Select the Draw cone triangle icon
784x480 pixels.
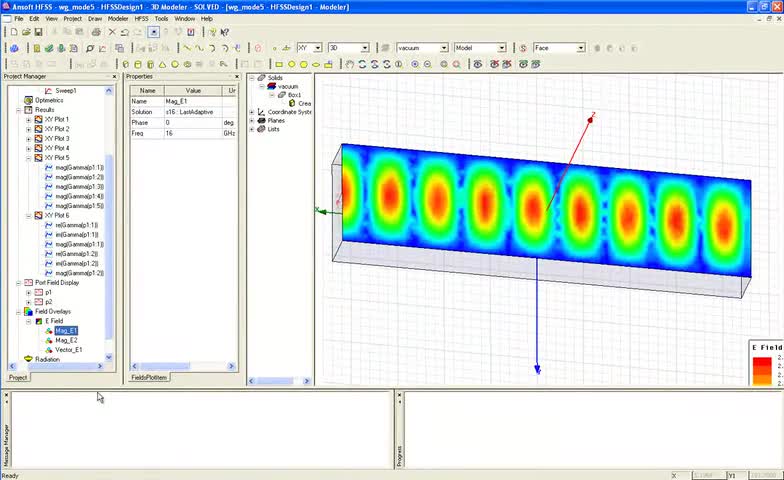[162, 64]
